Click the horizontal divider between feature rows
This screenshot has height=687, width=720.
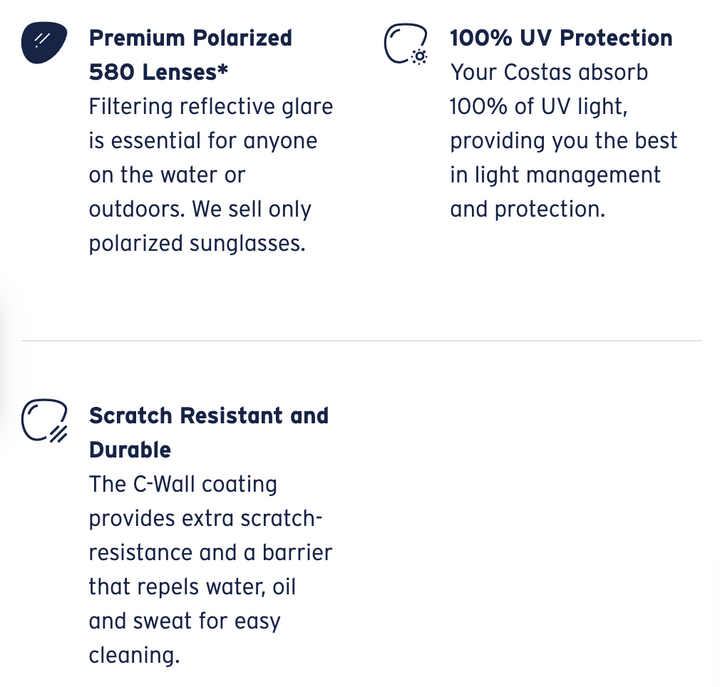coord(360,340)
